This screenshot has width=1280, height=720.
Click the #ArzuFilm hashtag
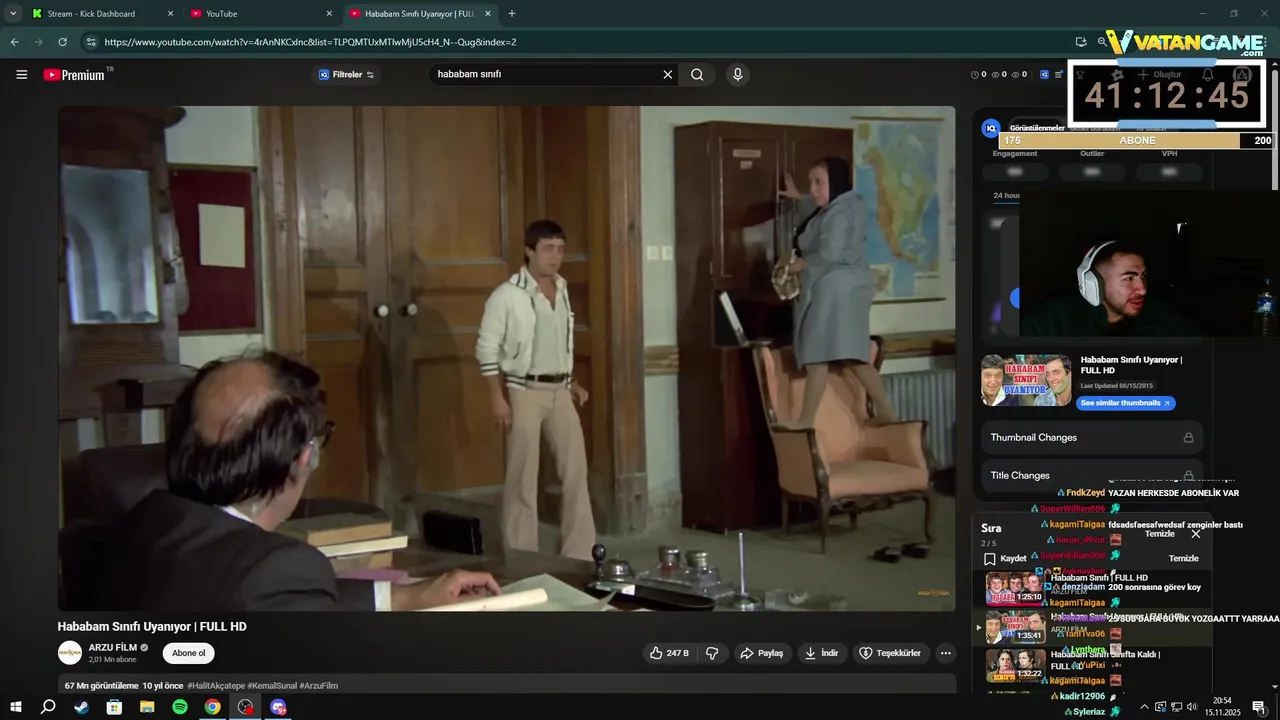[319, 686]
